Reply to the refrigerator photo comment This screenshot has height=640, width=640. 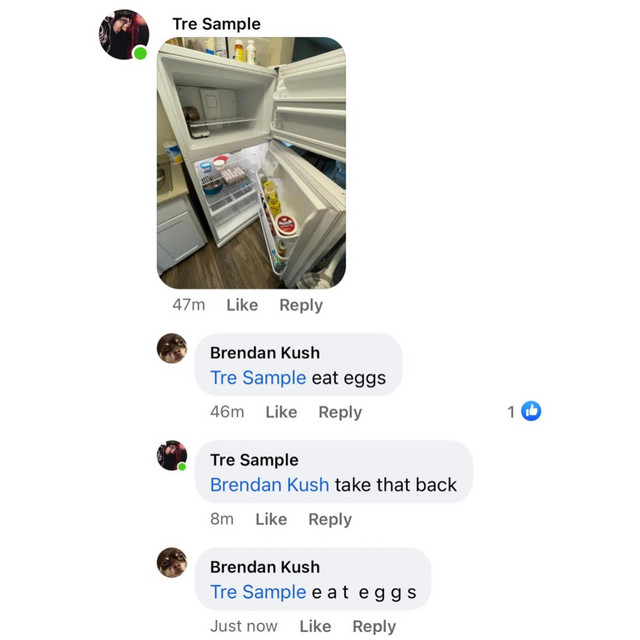301,305
